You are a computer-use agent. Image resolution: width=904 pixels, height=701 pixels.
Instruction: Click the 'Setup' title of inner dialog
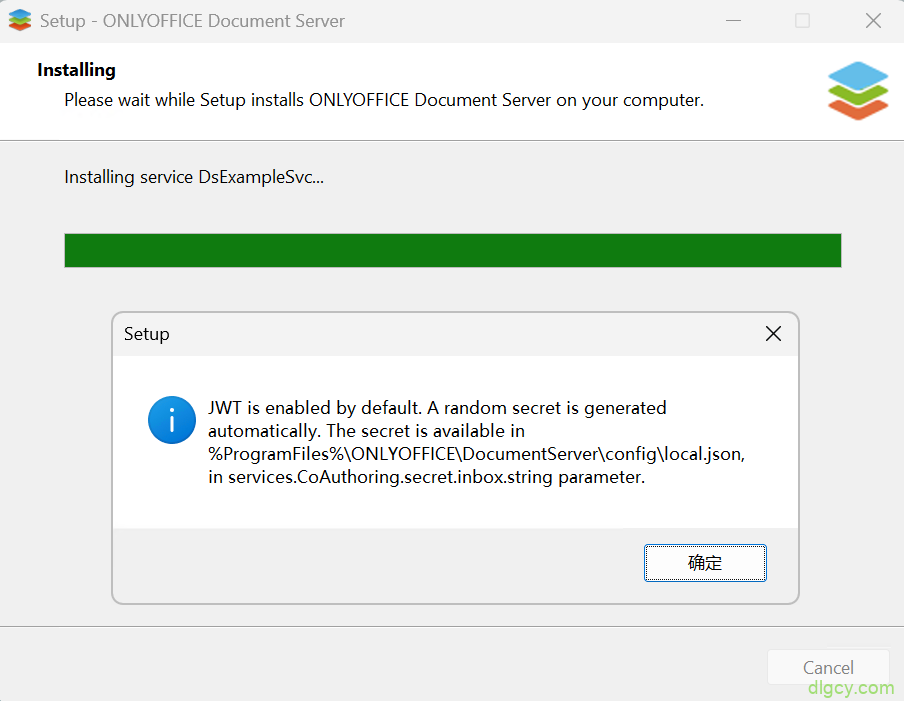pyautogui.click(x=146, y=334)
